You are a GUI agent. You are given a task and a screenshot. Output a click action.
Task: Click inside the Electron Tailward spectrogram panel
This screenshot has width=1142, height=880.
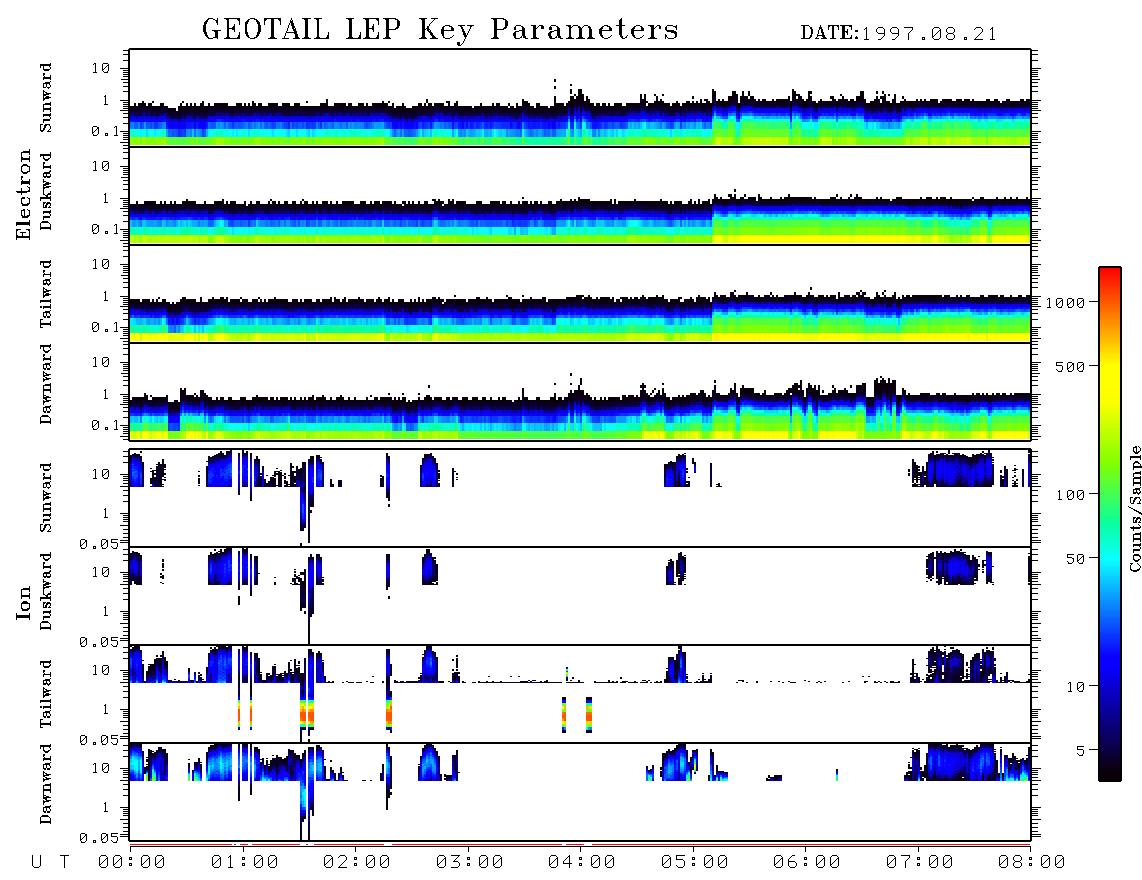[580, 294]
